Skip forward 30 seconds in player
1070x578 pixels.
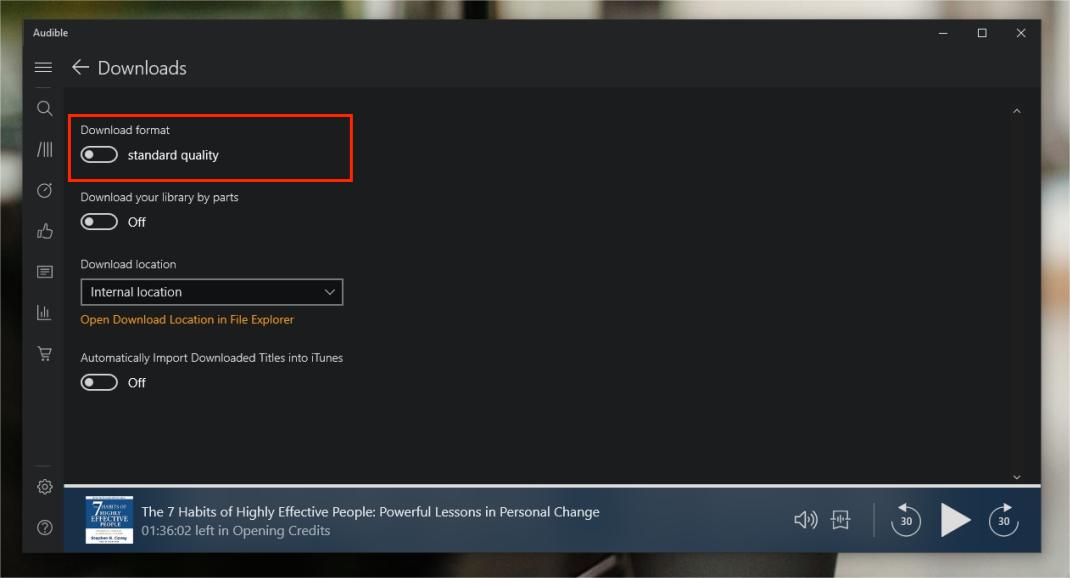point(1004,520)
